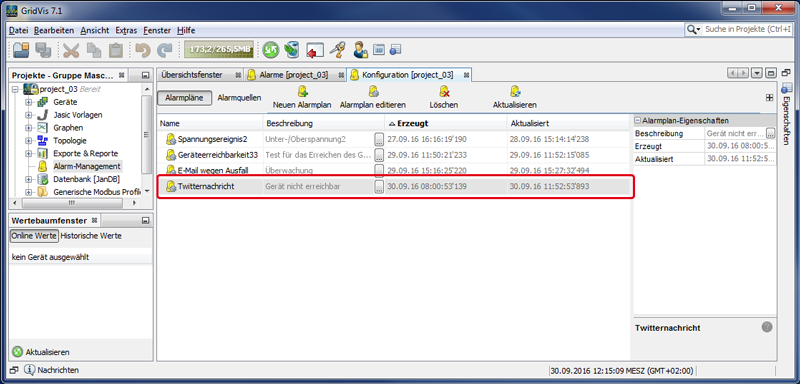Collapse the Alarmplan-Eigenschaften section

click(x=638, y=121)
